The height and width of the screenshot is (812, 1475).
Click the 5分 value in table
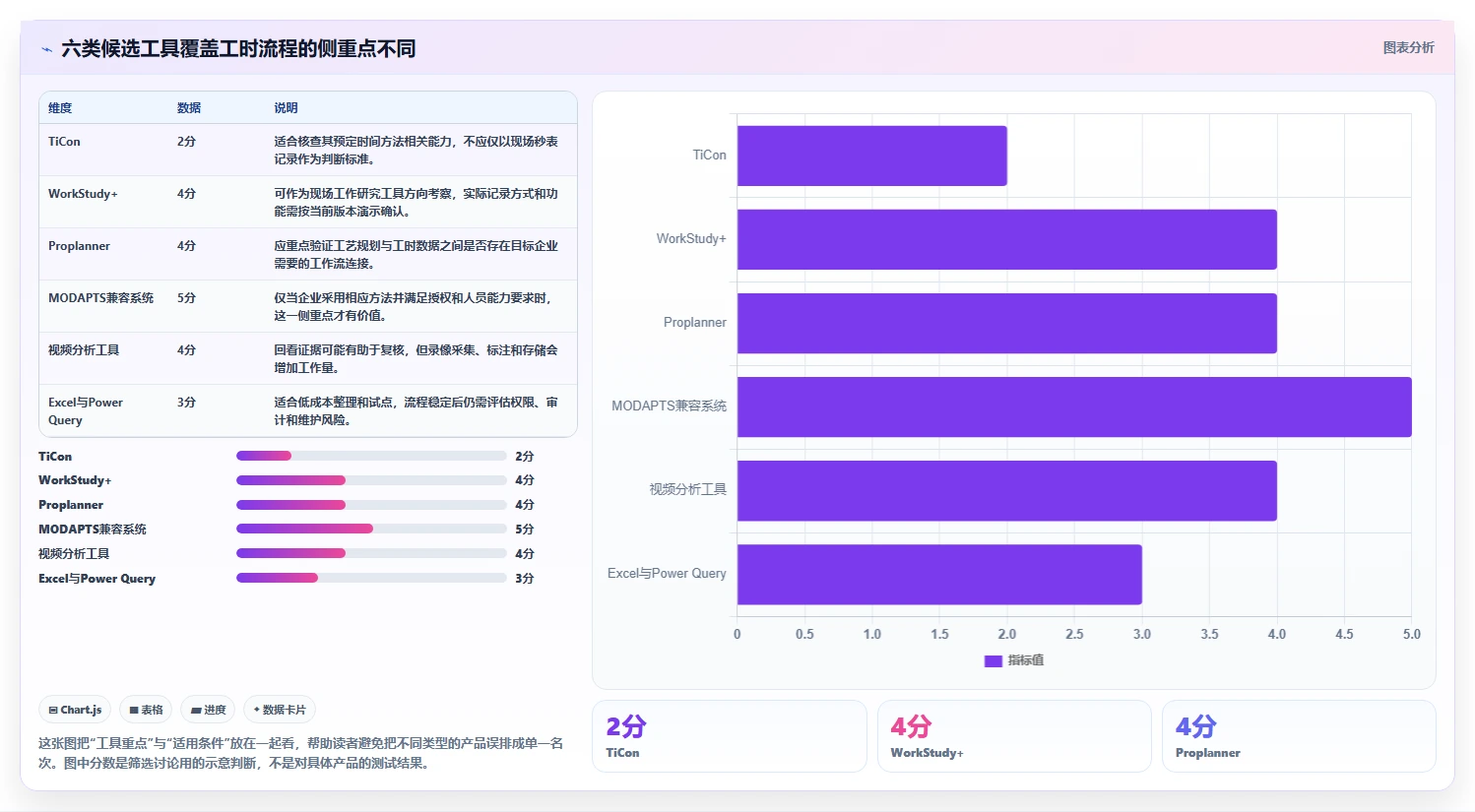pos(186,298)
